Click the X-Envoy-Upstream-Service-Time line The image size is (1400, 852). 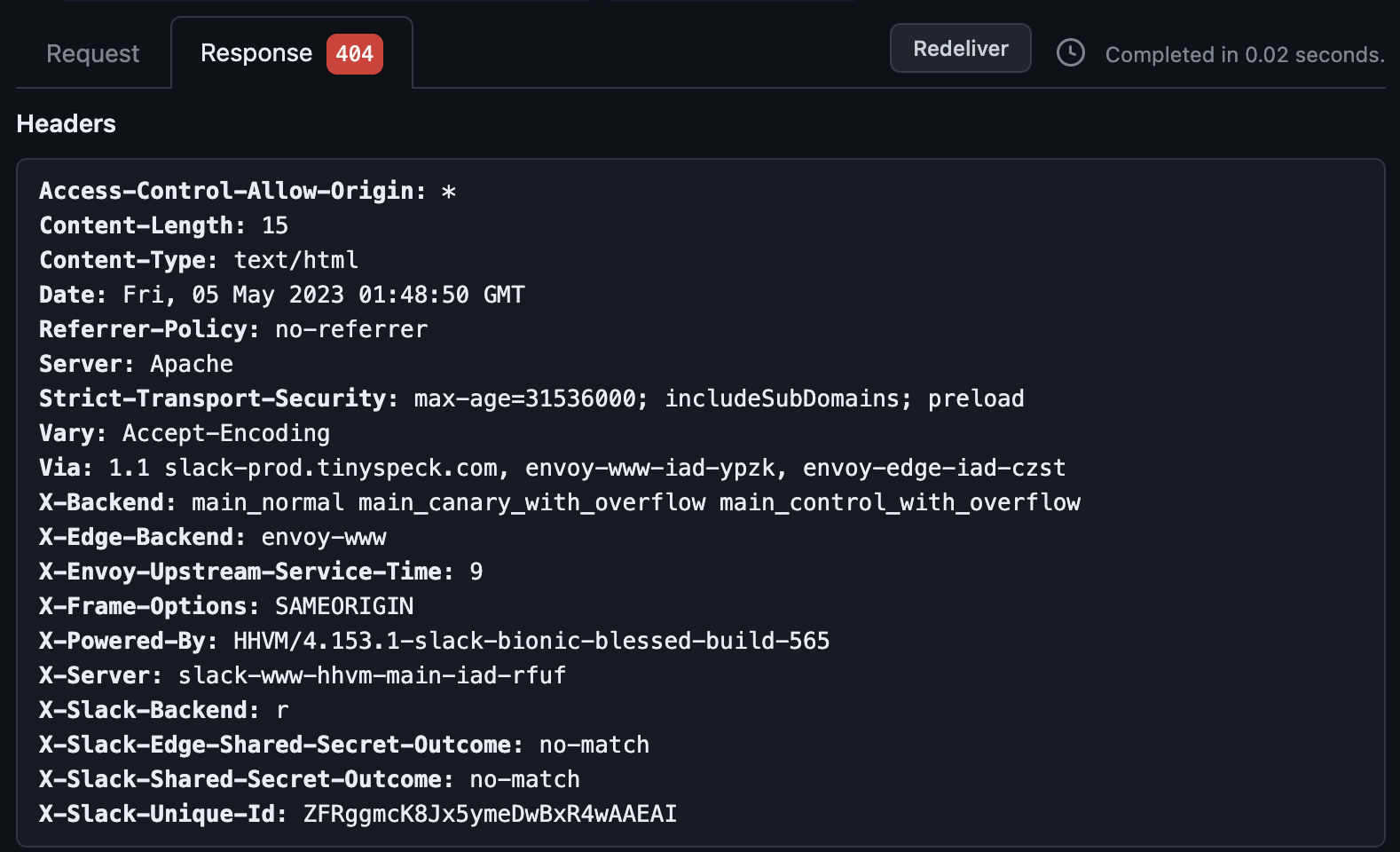pyautogui.click(x=262, y=572)
